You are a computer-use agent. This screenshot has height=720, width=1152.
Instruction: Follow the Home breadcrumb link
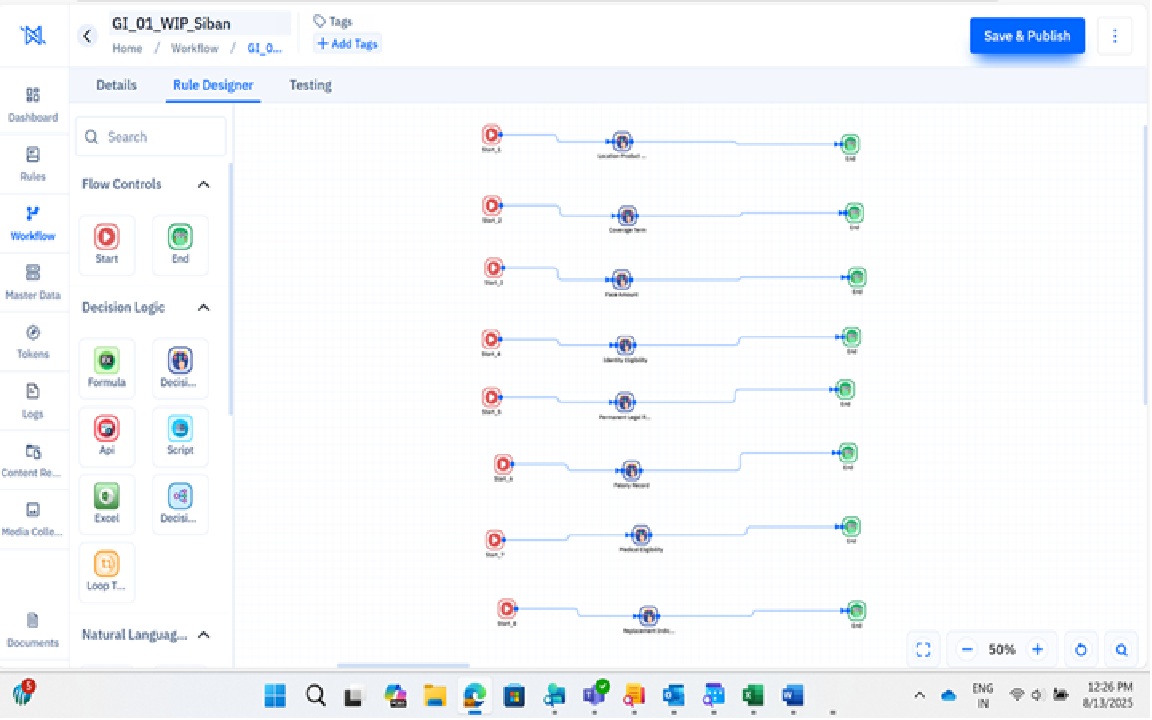pos(127,48)
